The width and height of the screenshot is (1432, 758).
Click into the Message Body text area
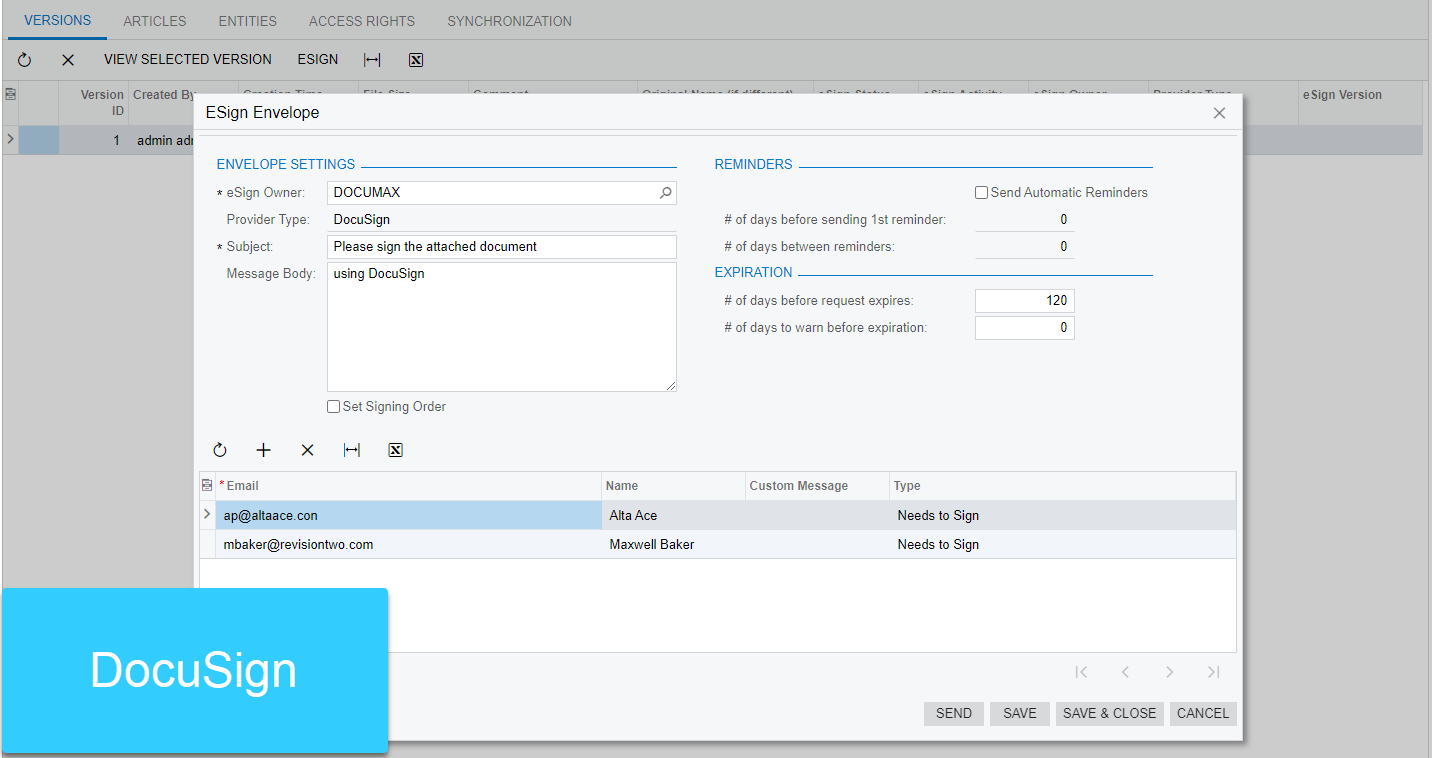pos(502,327)
